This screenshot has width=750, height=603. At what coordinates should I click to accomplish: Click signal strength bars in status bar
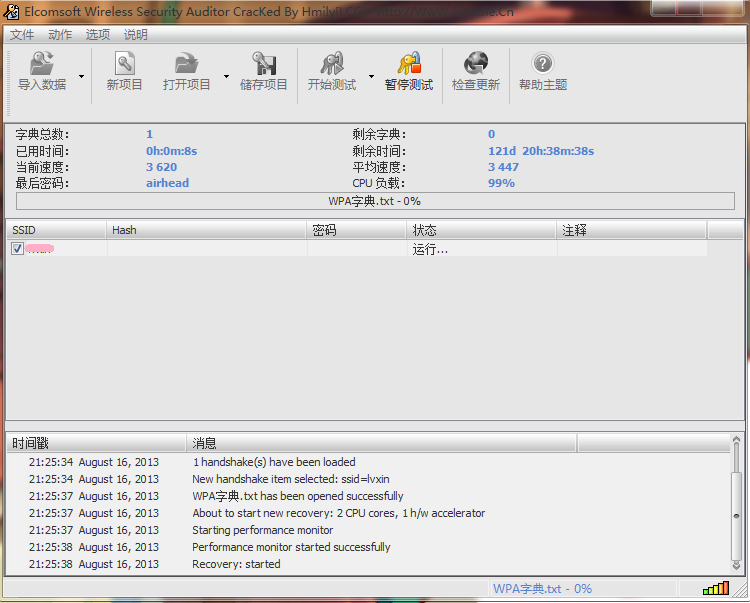tap(716, 588)
